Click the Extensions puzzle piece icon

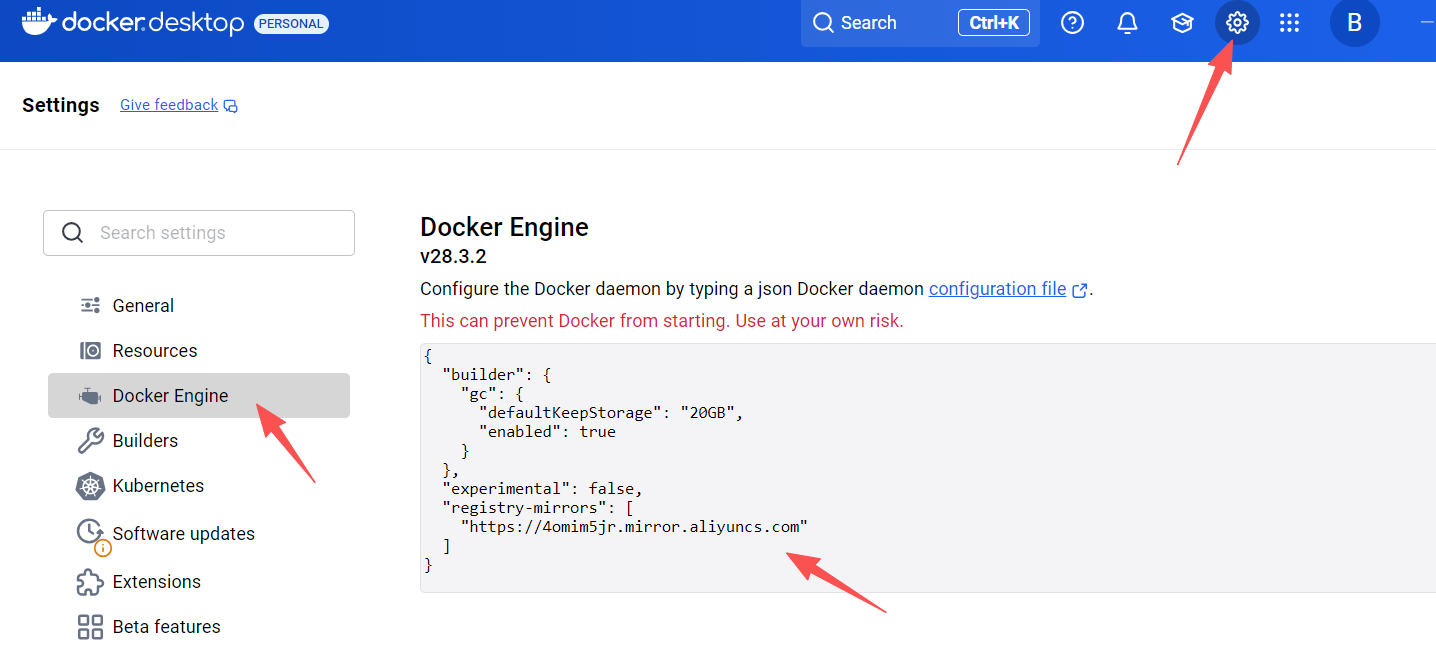[90, 582]
